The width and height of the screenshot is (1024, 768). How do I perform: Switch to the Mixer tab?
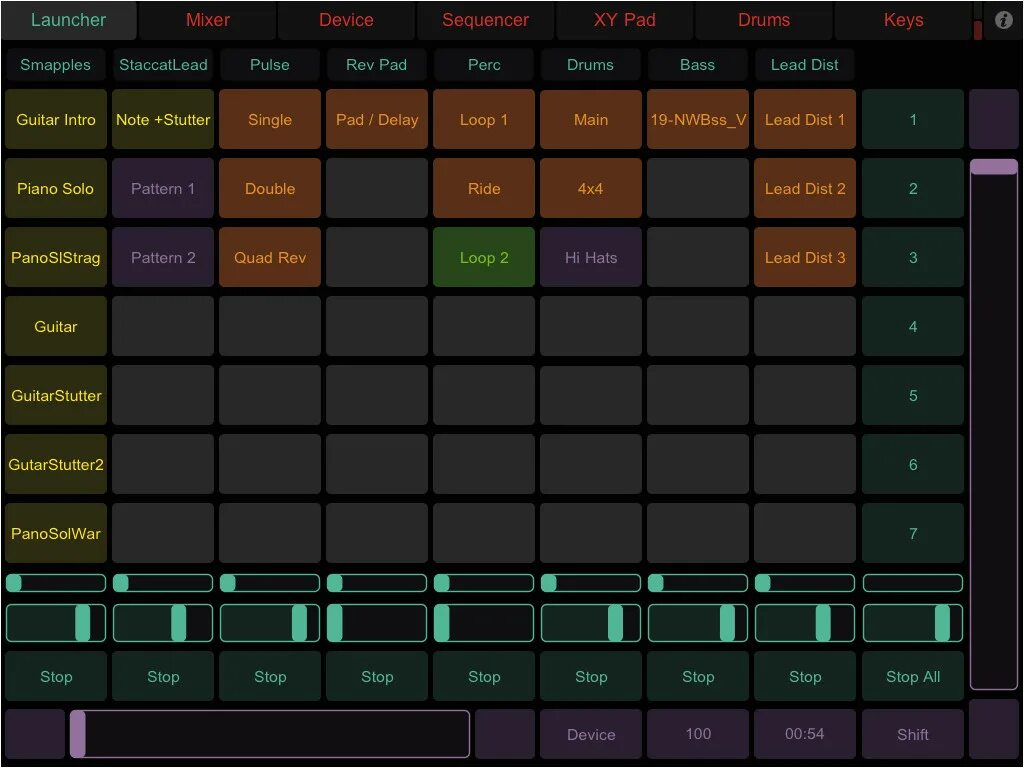click(208, 20)
